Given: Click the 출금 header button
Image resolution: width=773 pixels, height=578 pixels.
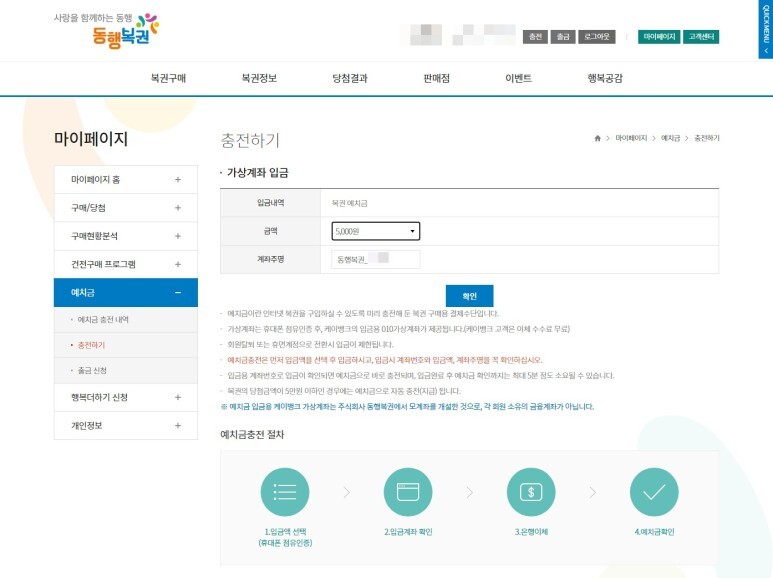Looking at the screenshot, I should click(x=563, y=36).
